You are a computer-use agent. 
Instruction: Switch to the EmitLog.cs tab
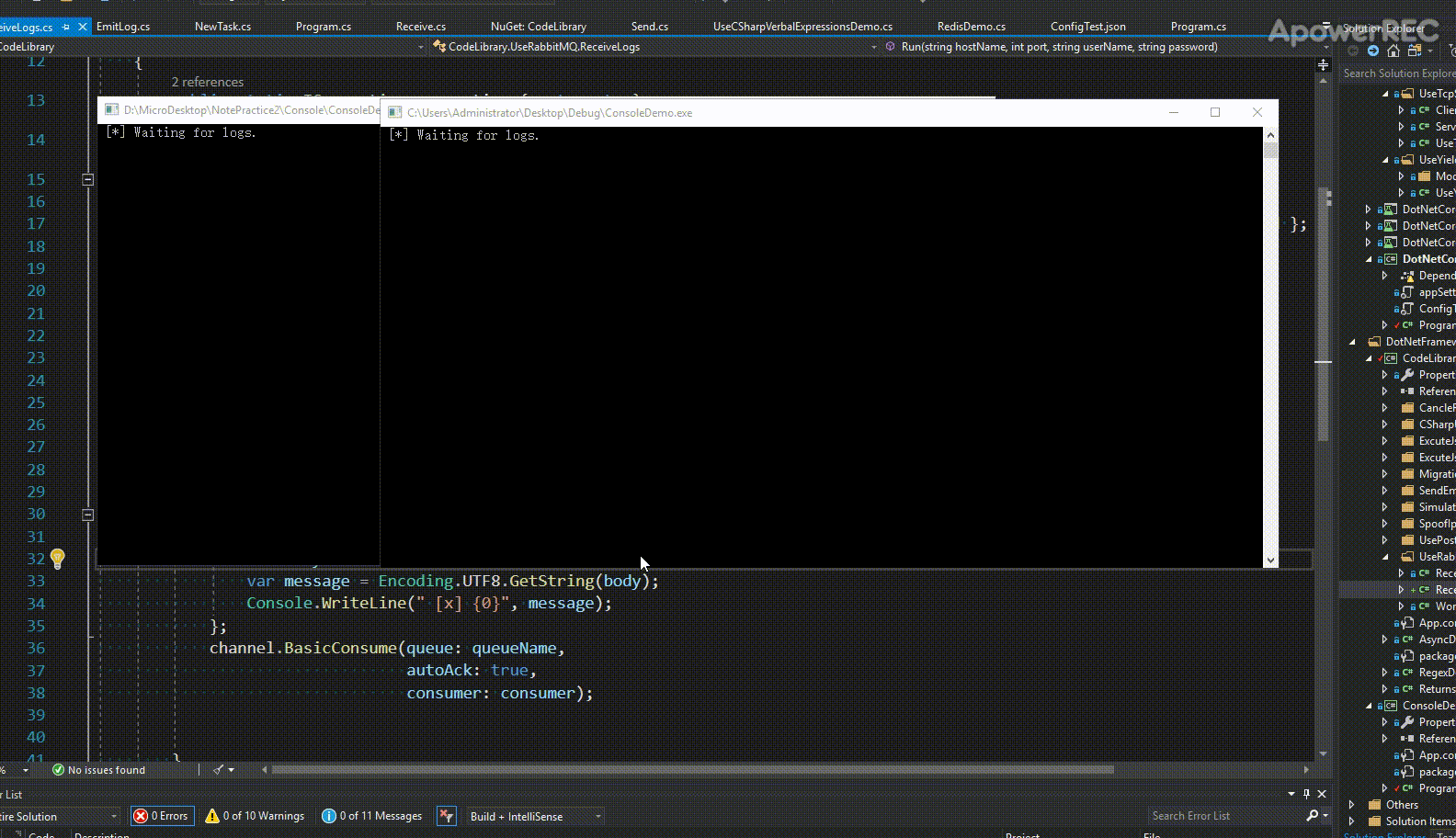click(123, 28)
